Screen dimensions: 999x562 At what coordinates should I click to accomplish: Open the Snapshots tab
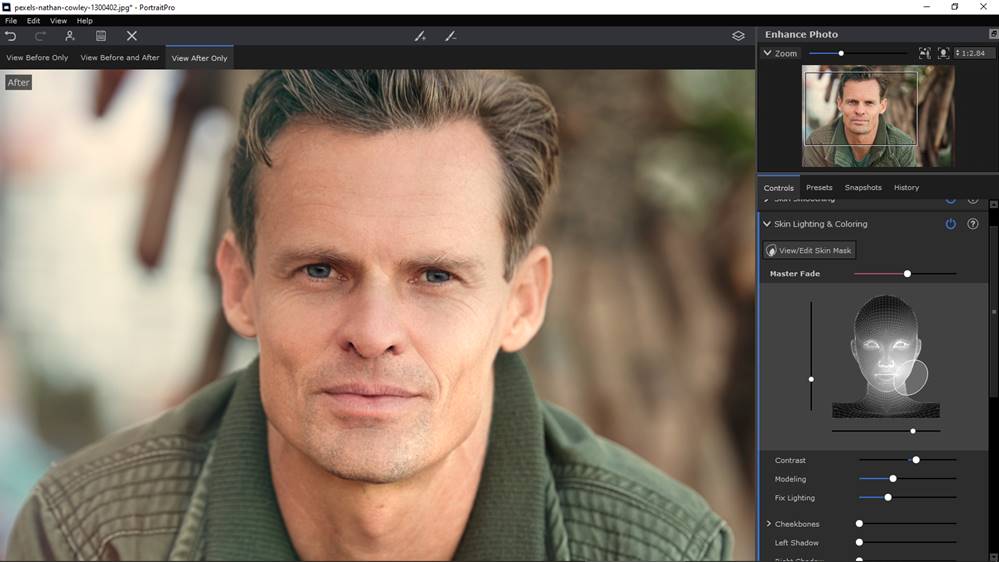[x=863, y=187]
